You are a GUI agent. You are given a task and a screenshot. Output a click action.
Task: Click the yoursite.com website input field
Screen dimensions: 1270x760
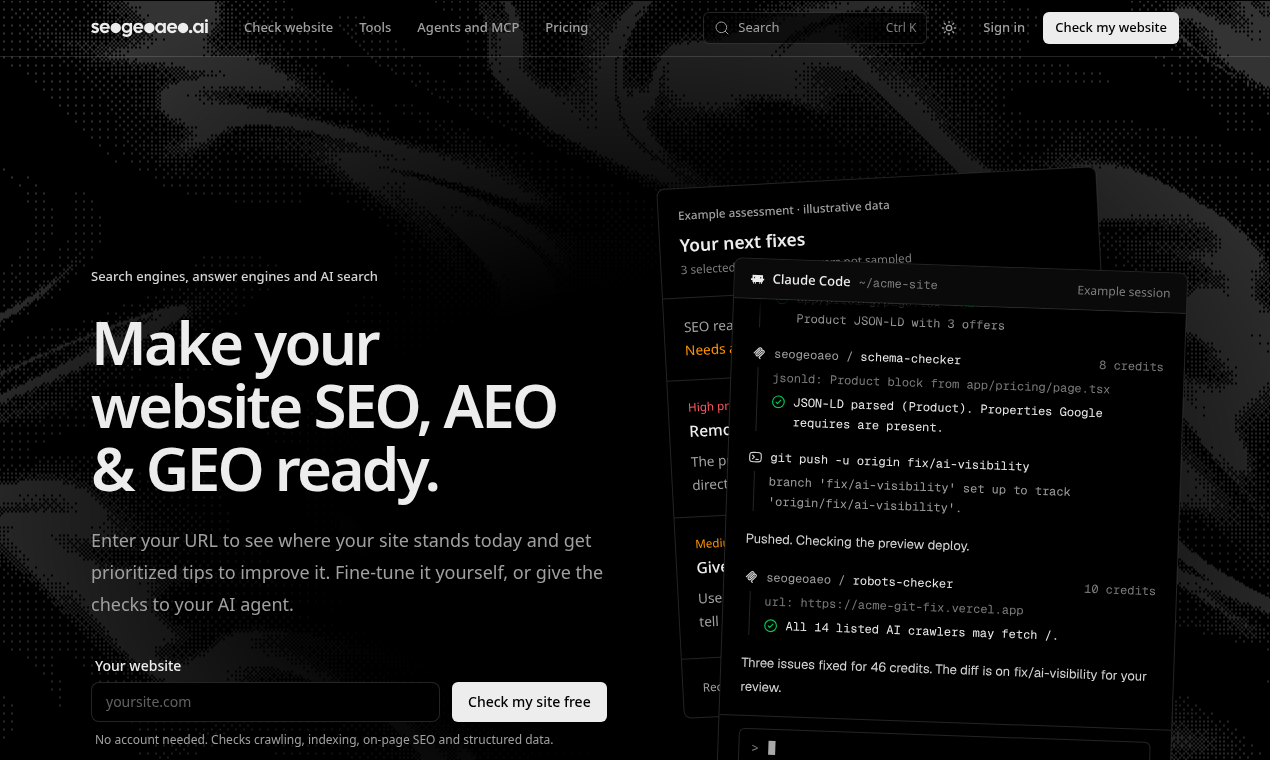pos(265,702)
